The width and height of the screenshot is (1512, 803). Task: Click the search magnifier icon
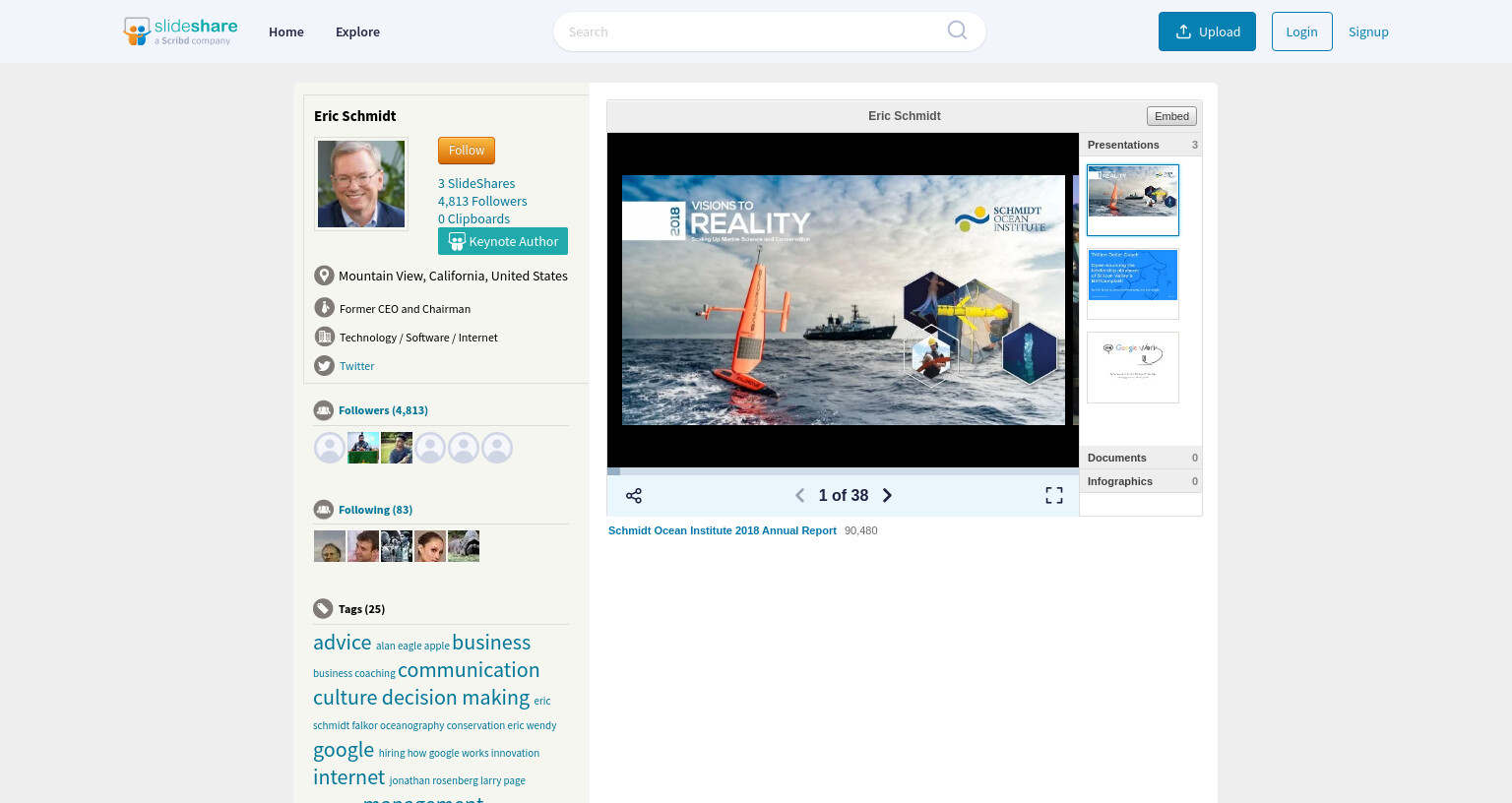tap(957, 31)
